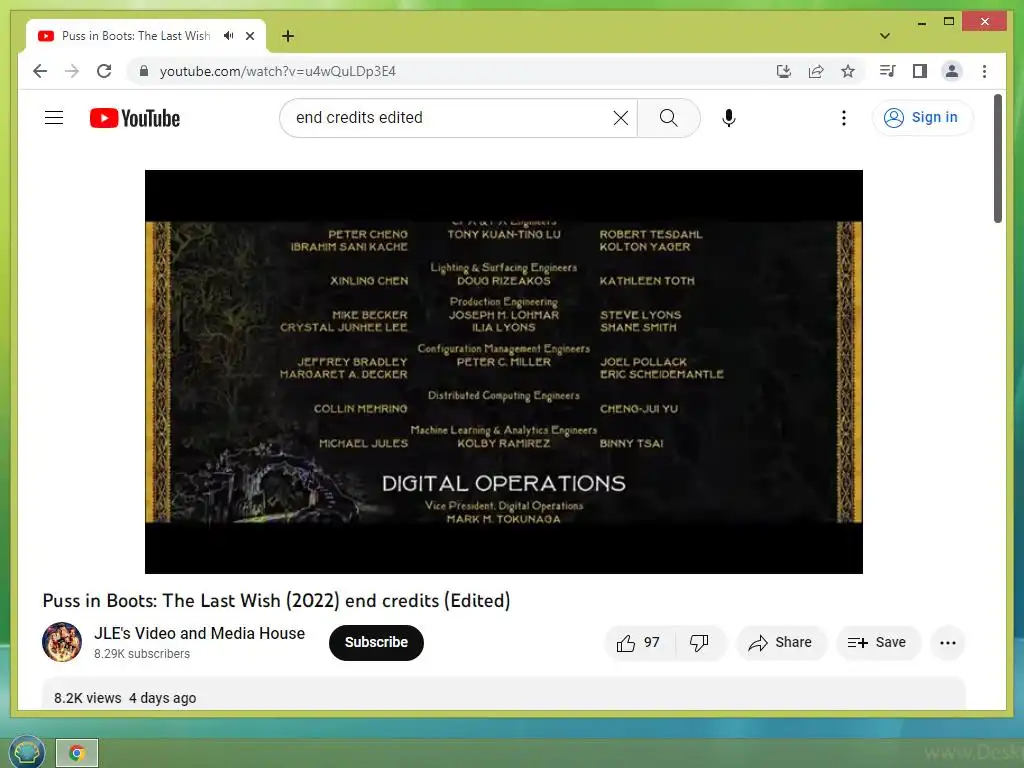Click the page vertical scrollbar
Viewport: 1024px width, 768px height.
coord(998,158)
